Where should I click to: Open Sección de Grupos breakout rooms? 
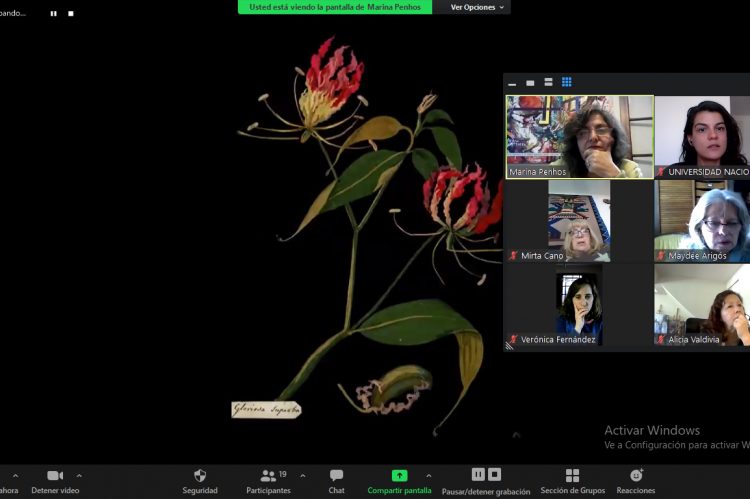572,476
